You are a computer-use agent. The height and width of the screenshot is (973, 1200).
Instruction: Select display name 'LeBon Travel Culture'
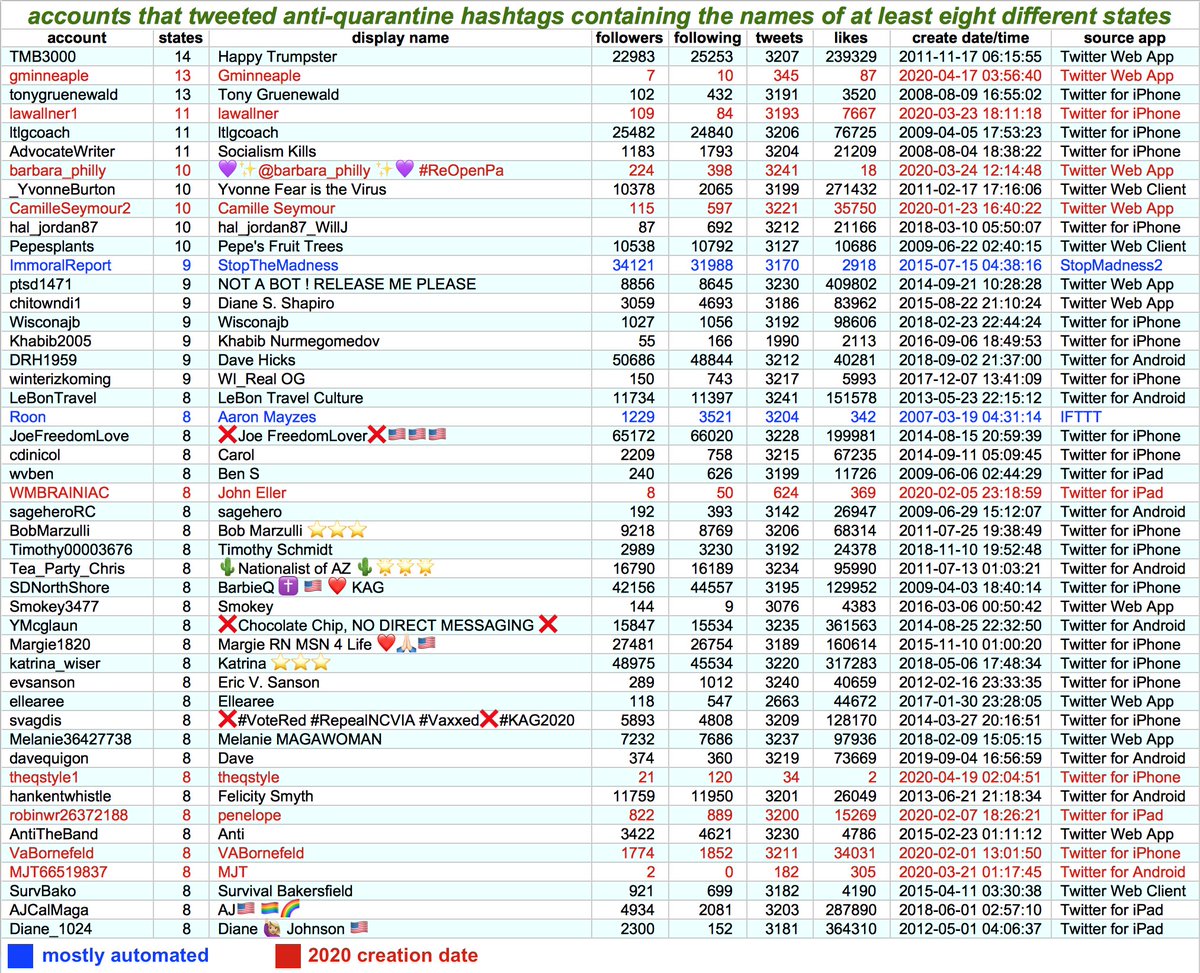click(290, 398)
